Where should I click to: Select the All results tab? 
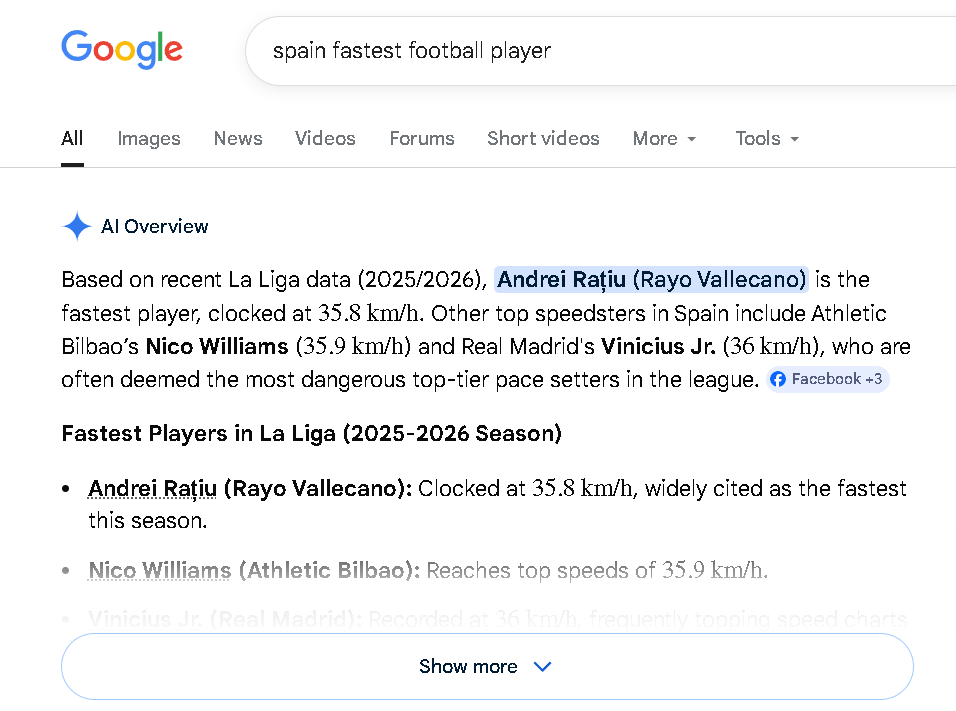[x=72, y=139]
